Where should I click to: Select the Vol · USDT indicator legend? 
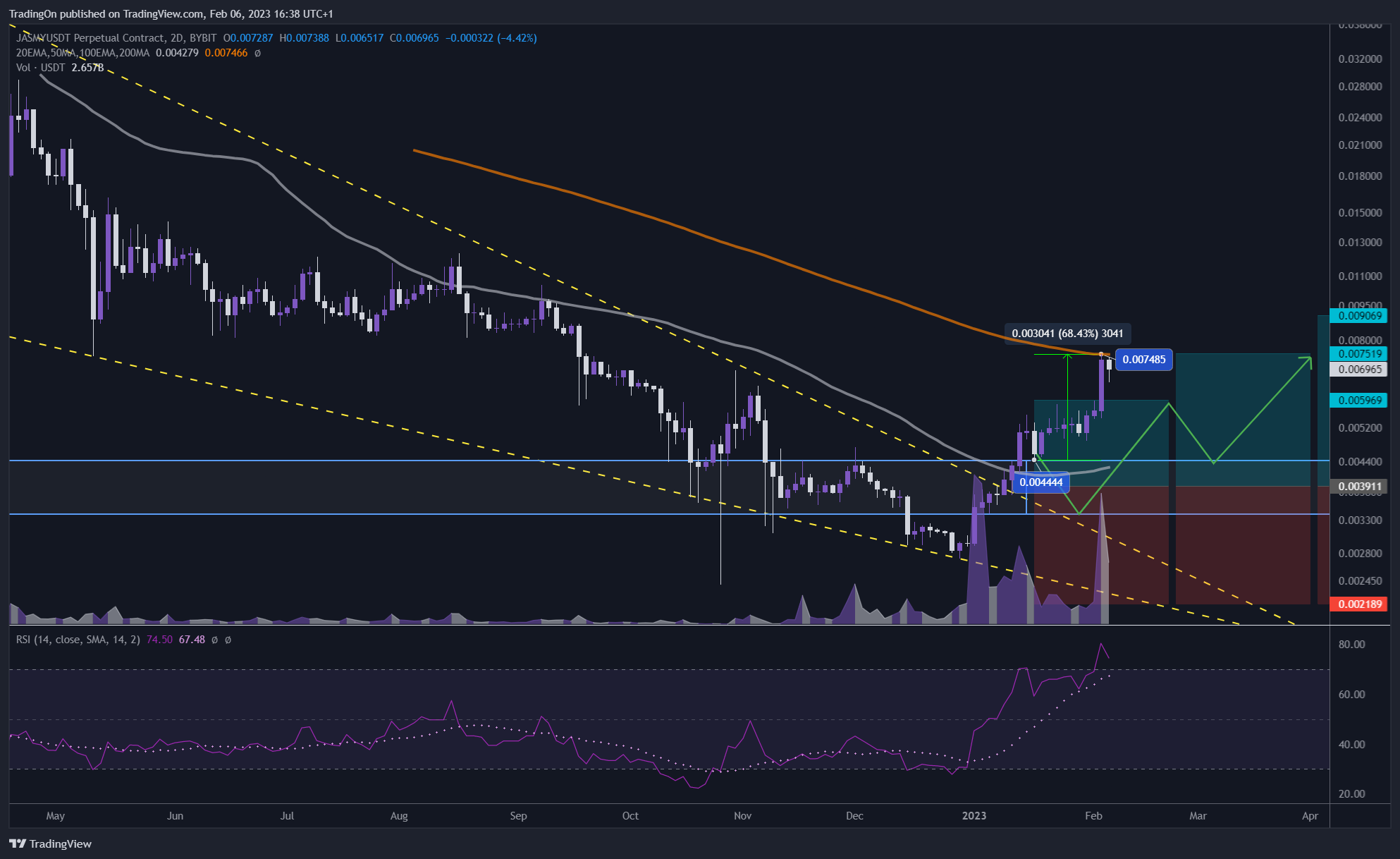tap(41, 68)
